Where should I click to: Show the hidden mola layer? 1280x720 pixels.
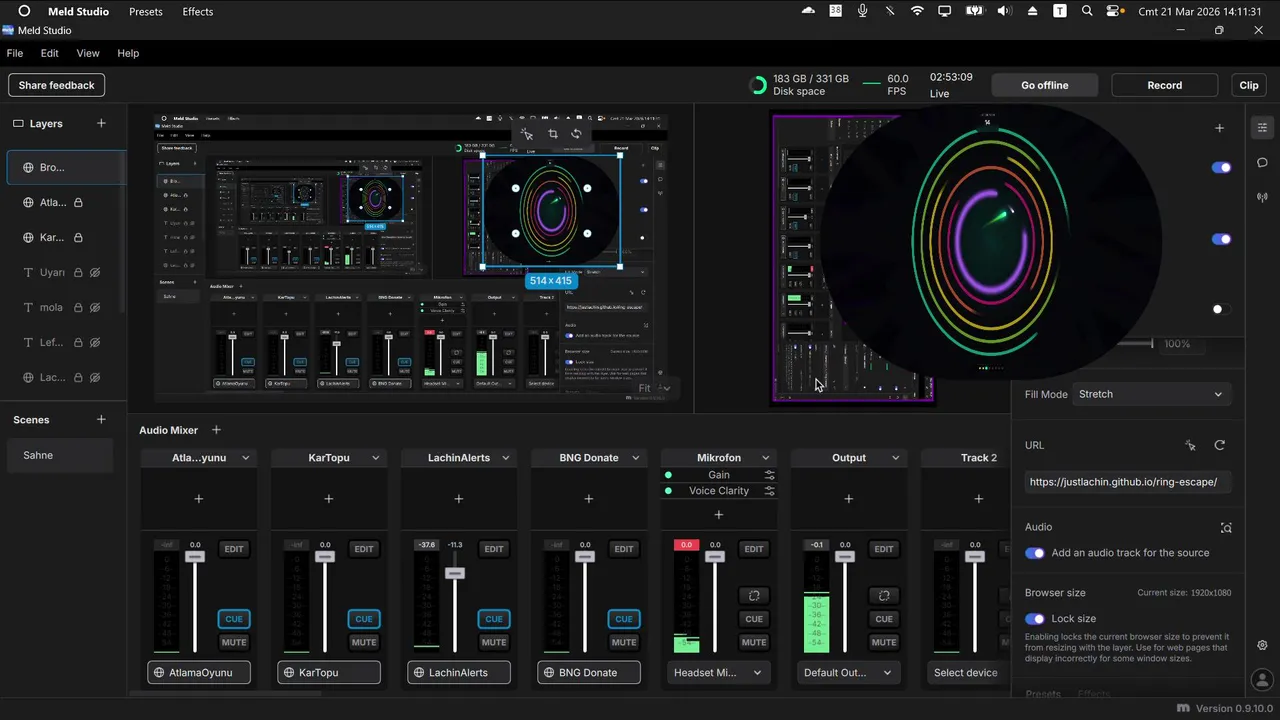[95, 307]
